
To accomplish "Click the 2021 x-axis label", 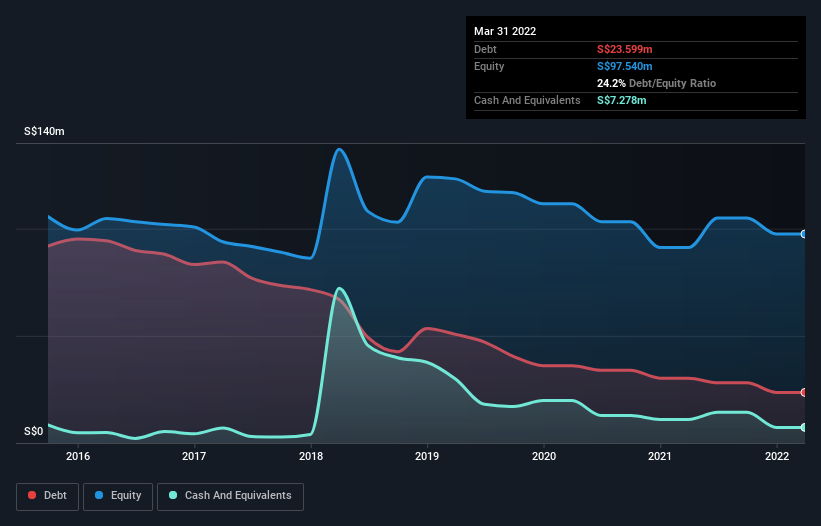I will click(x=660, y=456).
